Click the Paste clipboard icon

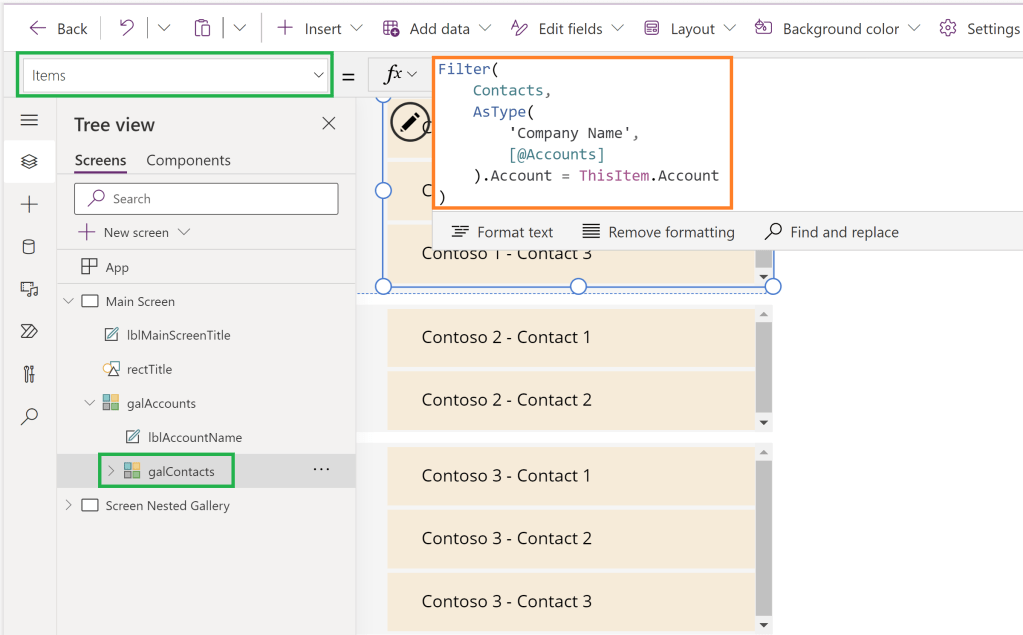(202, 28)
